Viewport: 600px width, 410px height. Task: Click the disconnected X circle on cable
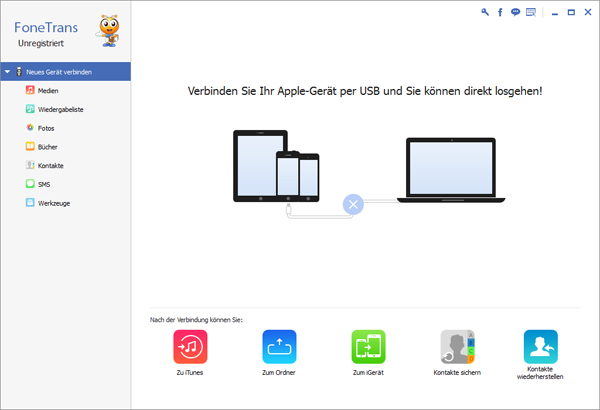[352, 205]
